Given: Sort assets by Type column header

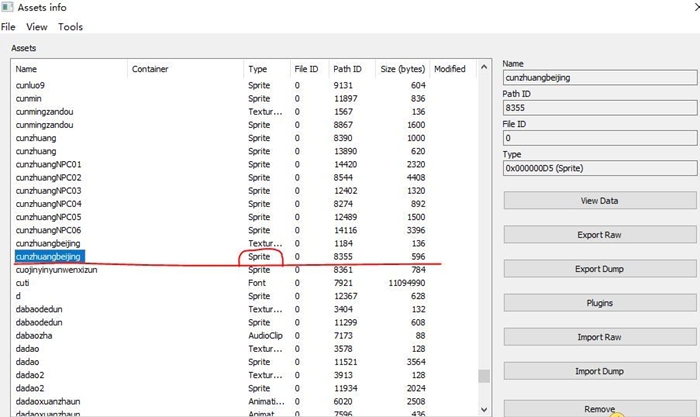Looking at the screenshot, I should click(258, 69).
